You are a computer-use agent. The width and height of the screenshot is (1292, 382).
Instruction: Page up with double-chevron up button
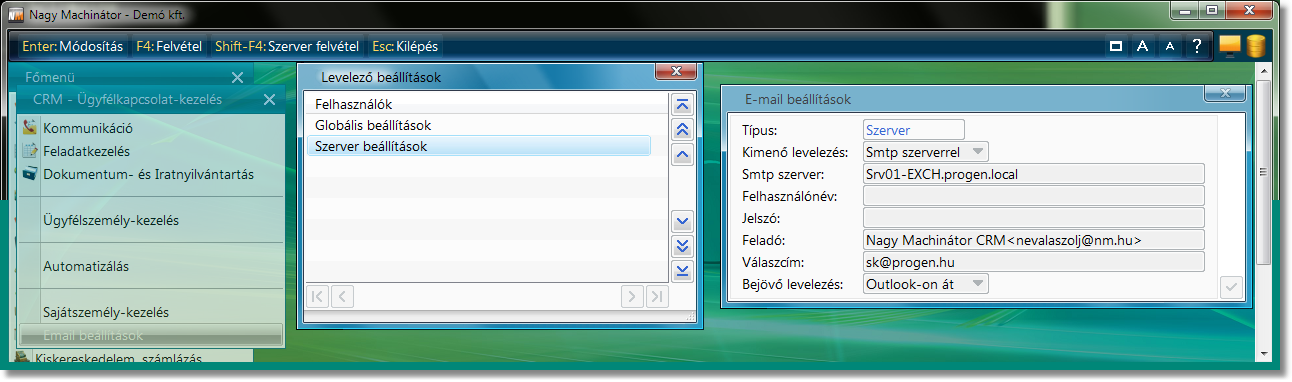pos(683,129)
